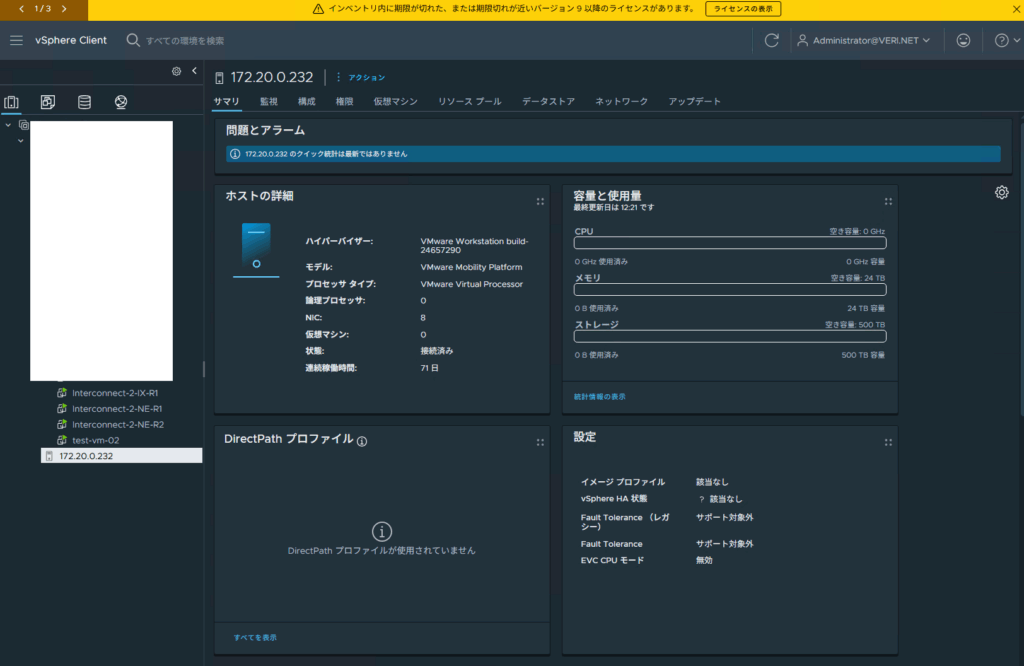Open the アクション actions menu

tap(361, 77)
